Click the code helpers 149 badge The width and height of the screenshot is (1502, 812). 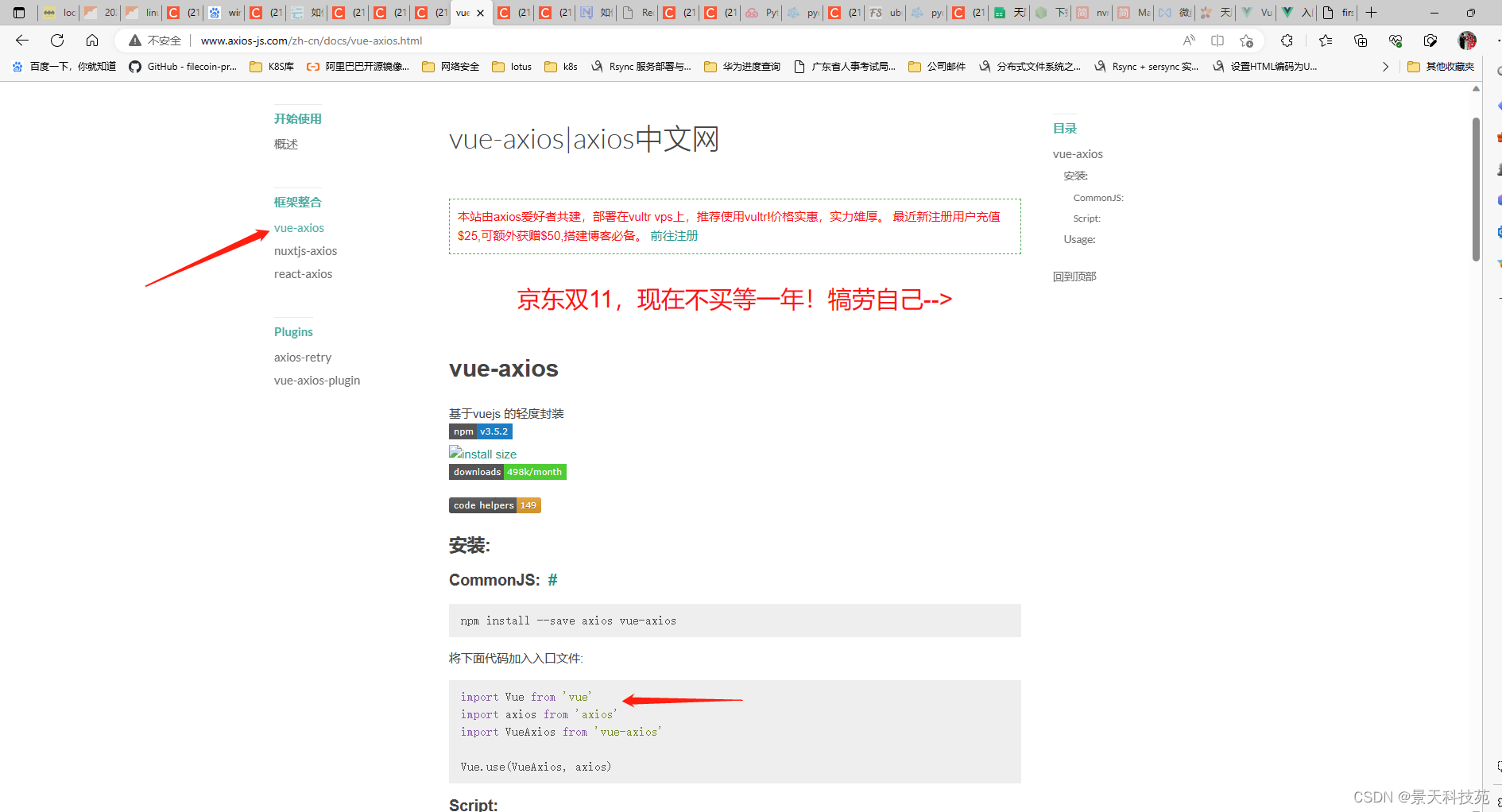[495, 505]
